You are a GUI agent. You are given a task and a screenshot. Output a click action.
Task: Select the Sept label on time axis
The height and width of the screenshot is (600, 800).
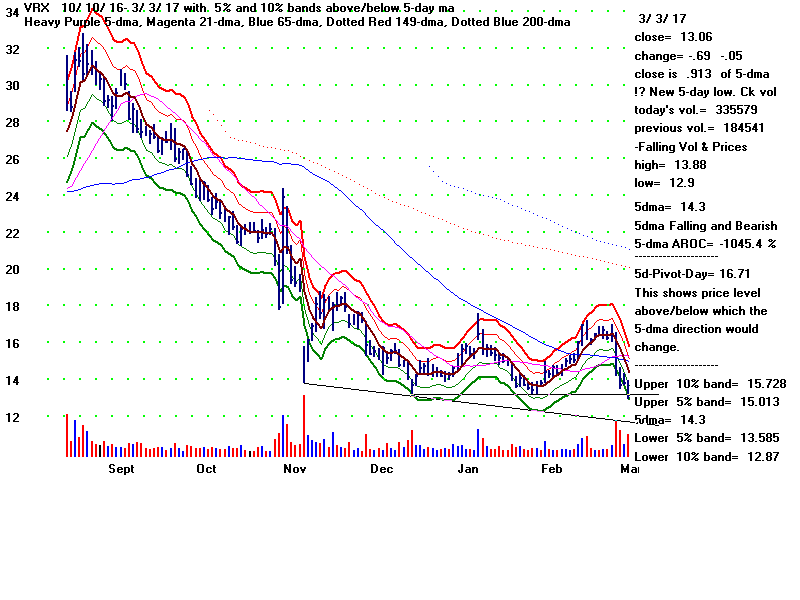[121, 468]
